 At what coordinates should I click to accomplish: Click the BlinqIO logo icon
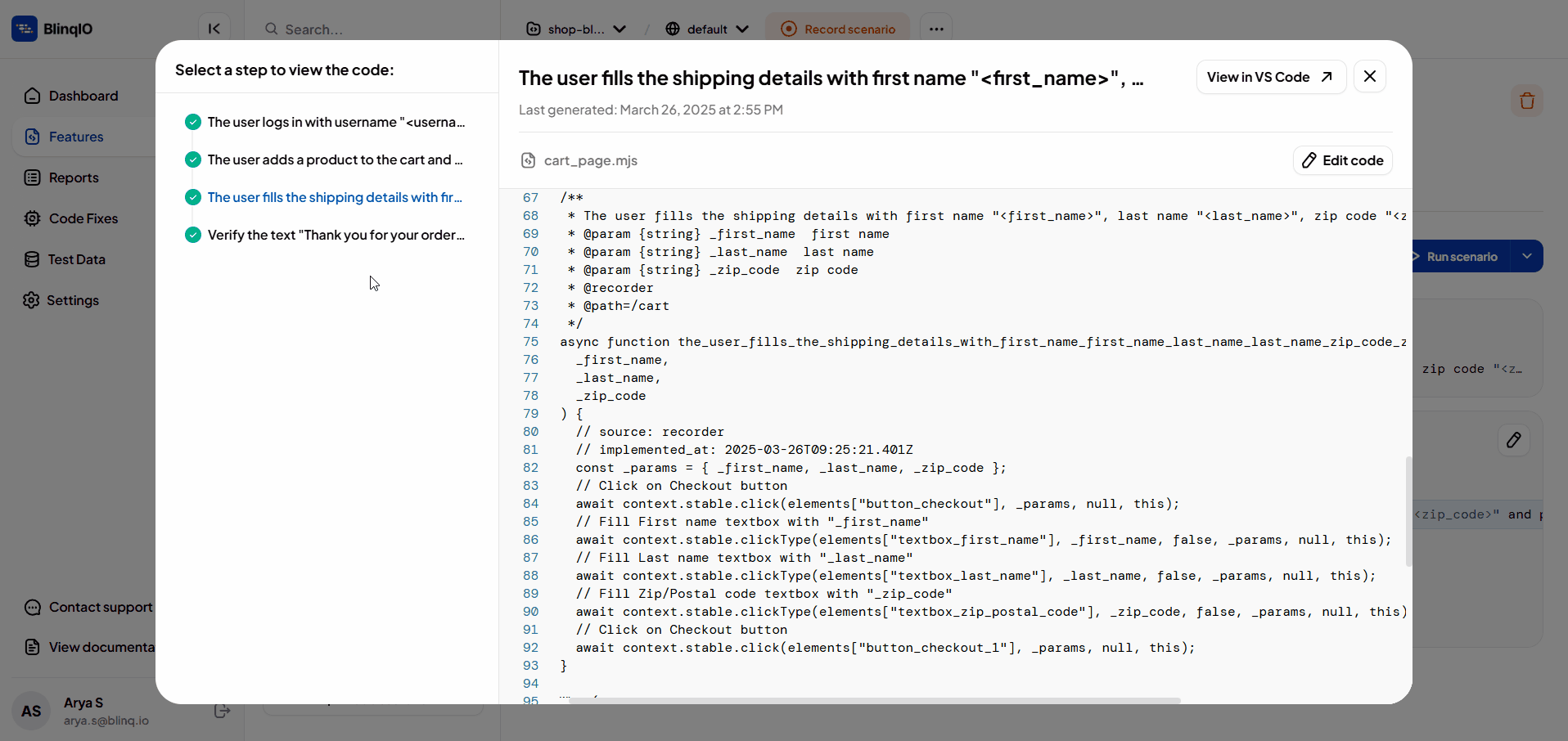tap(25, 29)
